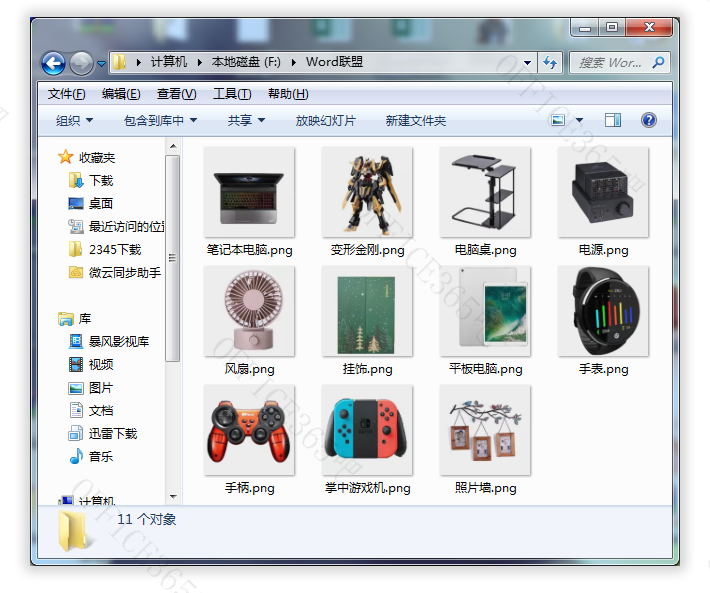Click the folder icon in the address bar
The width and height of the screenshot is (710, 593).
tap(120, 62)
